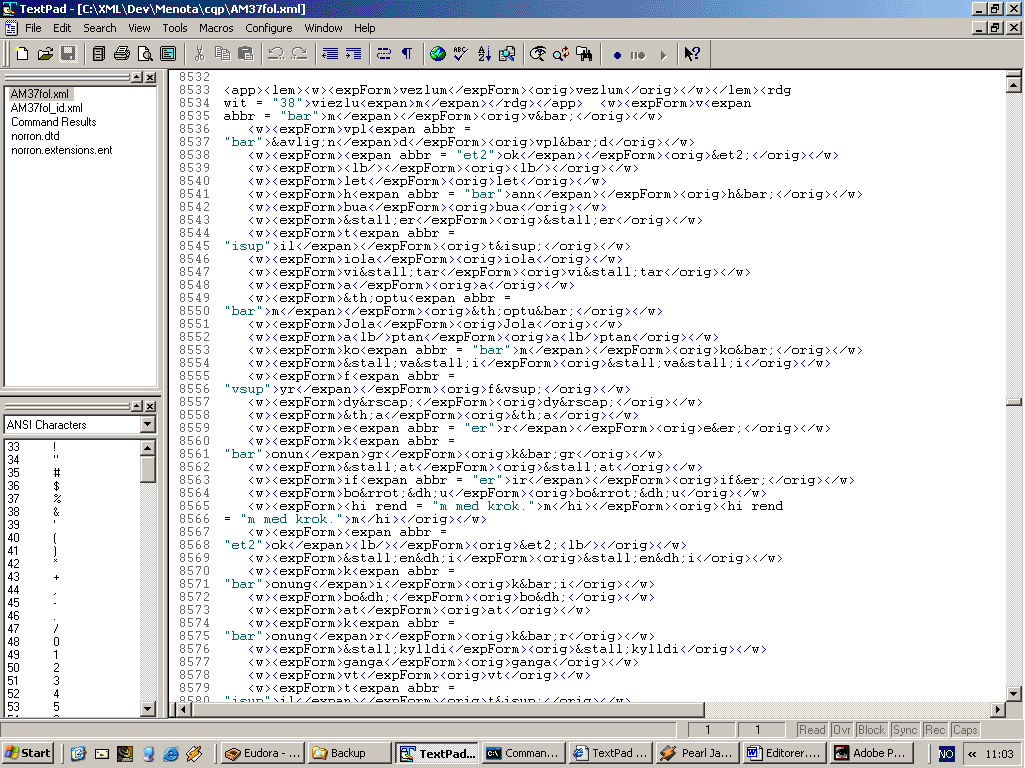This screenshot has height=768, width=1025.
Task: Toggle the Read status bar indicator
Action: click(x=812, y=730)
